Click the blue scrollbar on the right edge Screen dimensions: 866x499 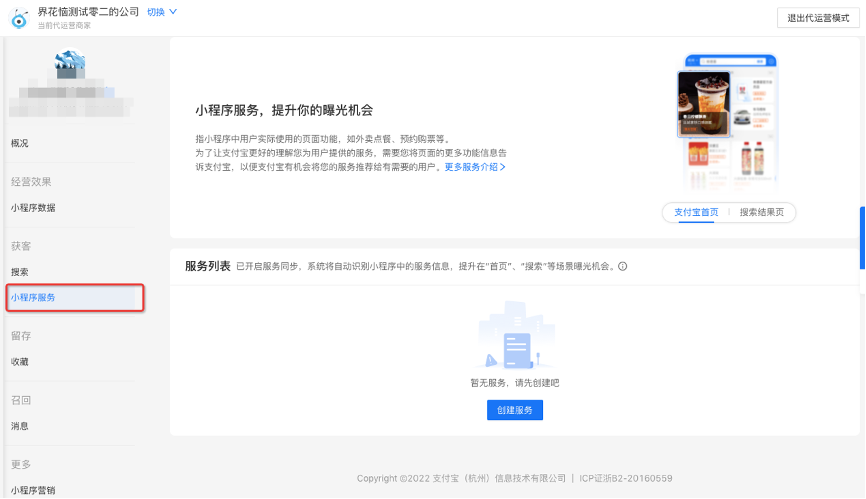[x=862, y=237]
